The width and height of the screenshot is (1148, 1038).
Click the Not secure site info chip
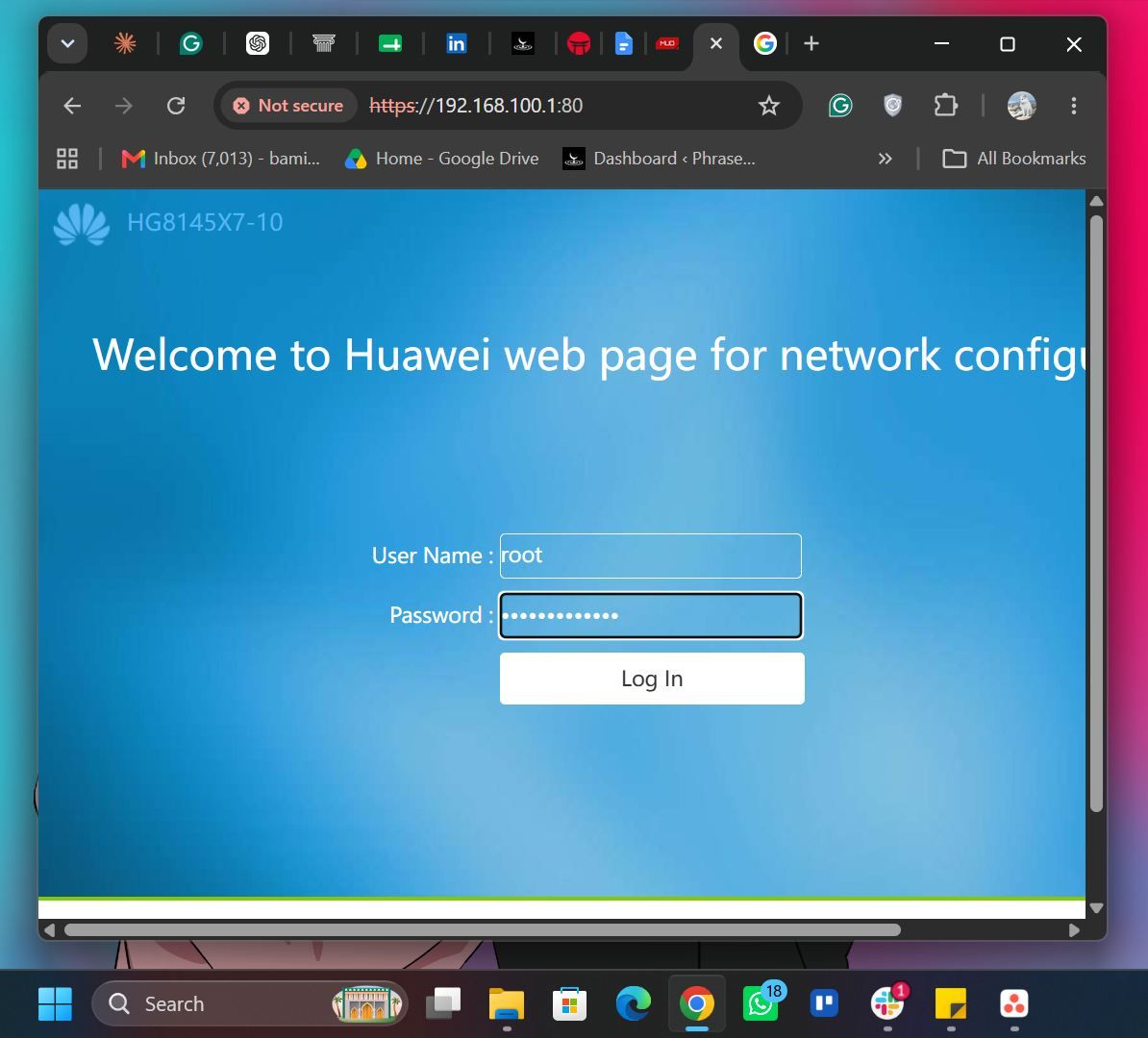pos(288,106)
